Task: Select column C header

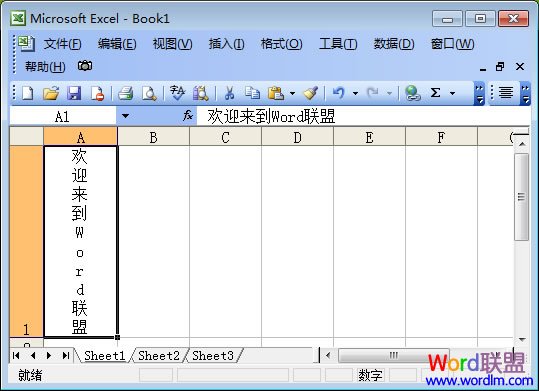Action: pyautogui.click(x=226, y=137)
